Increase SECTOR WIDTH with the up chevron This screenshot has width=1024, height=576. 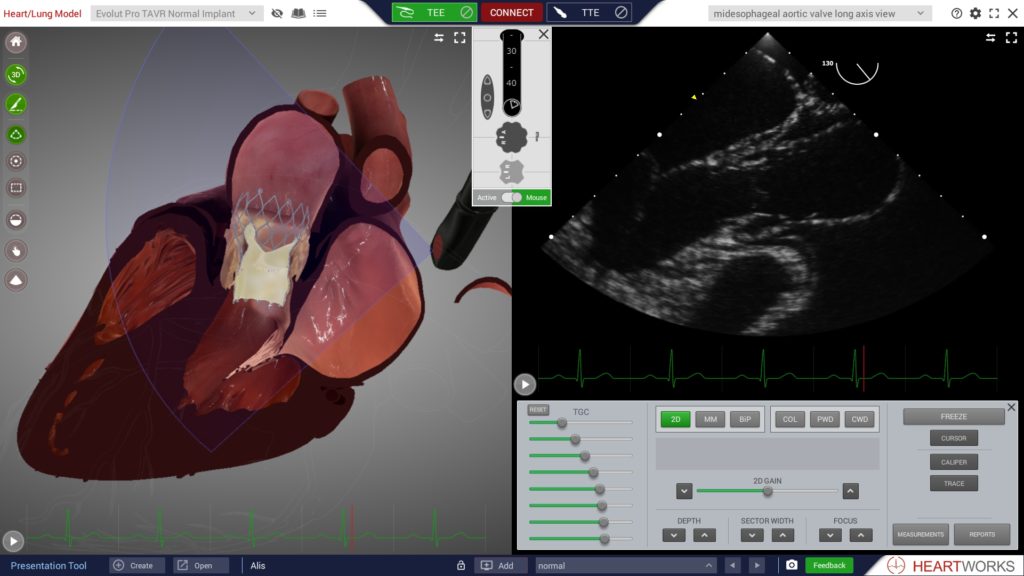[782, 536]
